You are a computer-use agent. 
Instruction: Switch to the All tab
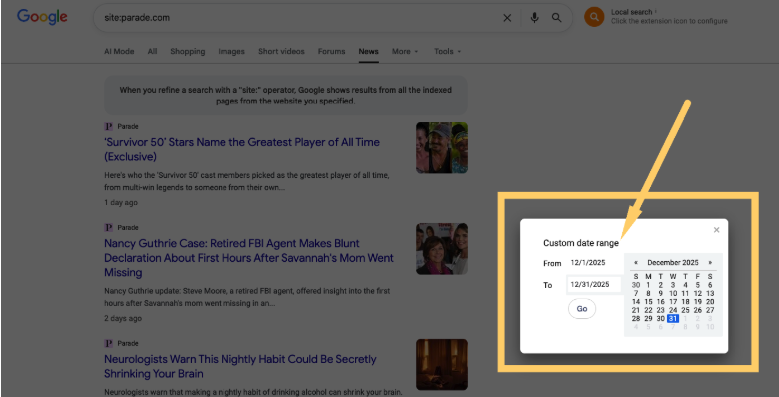152,51
